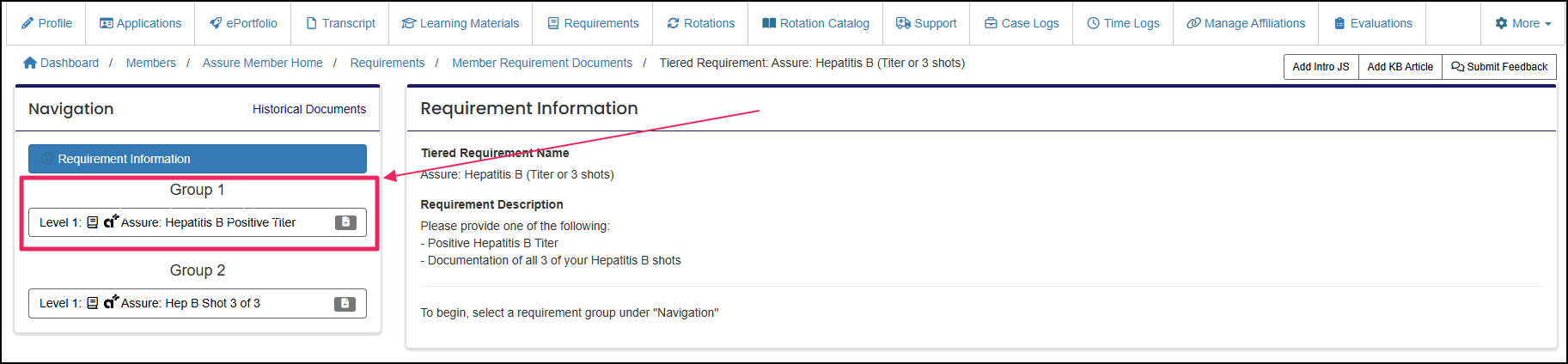The width and height of the screenshot is (1568, 364).
Task: Click form icon beside Hepatitis B Positive Titer
Action: tap(93, 222)
